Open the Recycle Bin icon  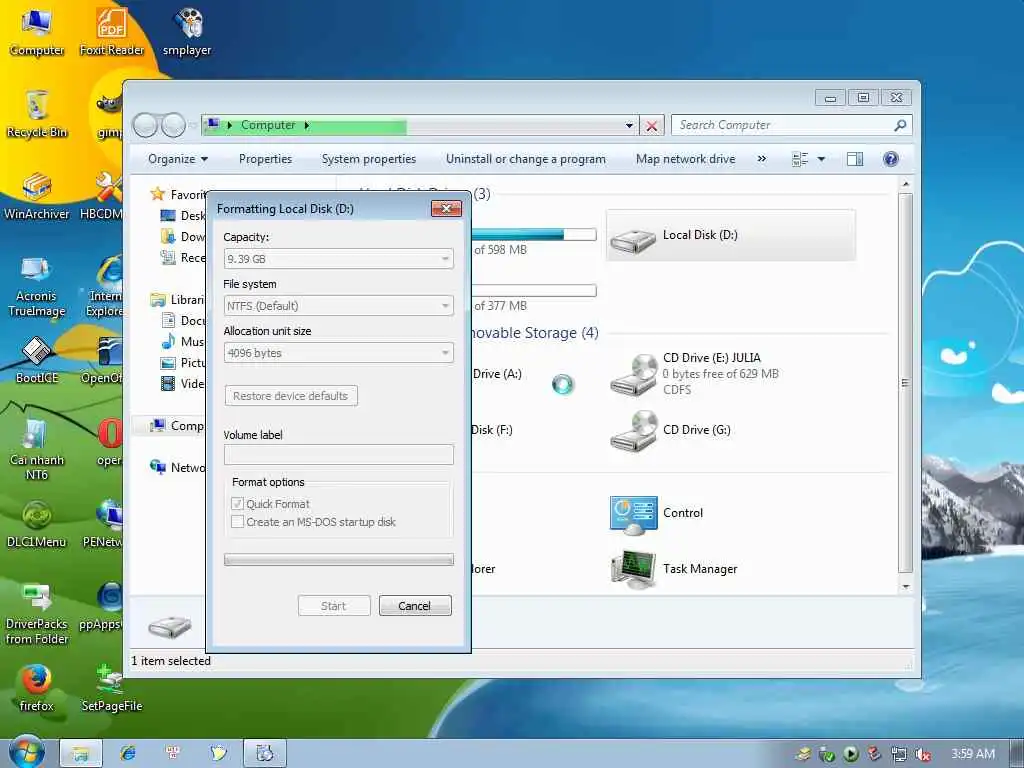point(37,115)
